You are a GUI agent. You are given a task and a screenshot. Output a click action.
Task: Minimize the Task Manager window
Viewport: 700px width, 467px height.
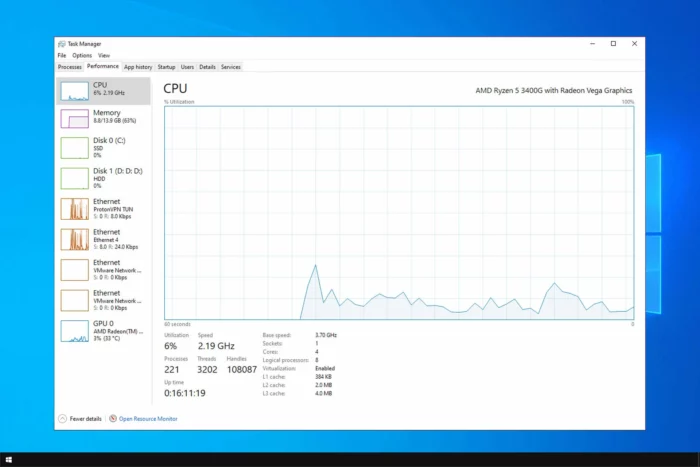coord(592,44)
